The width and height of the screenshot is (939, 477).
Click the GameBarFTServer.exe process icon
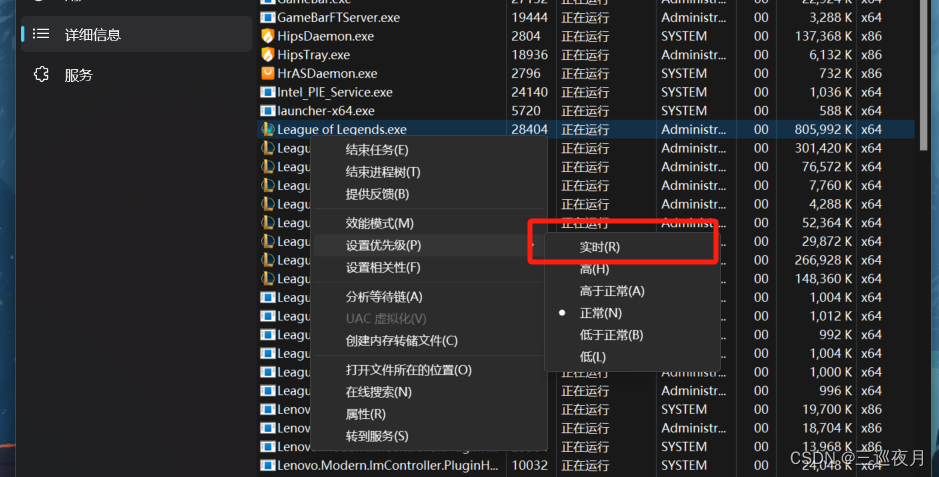pyautogui.click(x=268, y=17)
